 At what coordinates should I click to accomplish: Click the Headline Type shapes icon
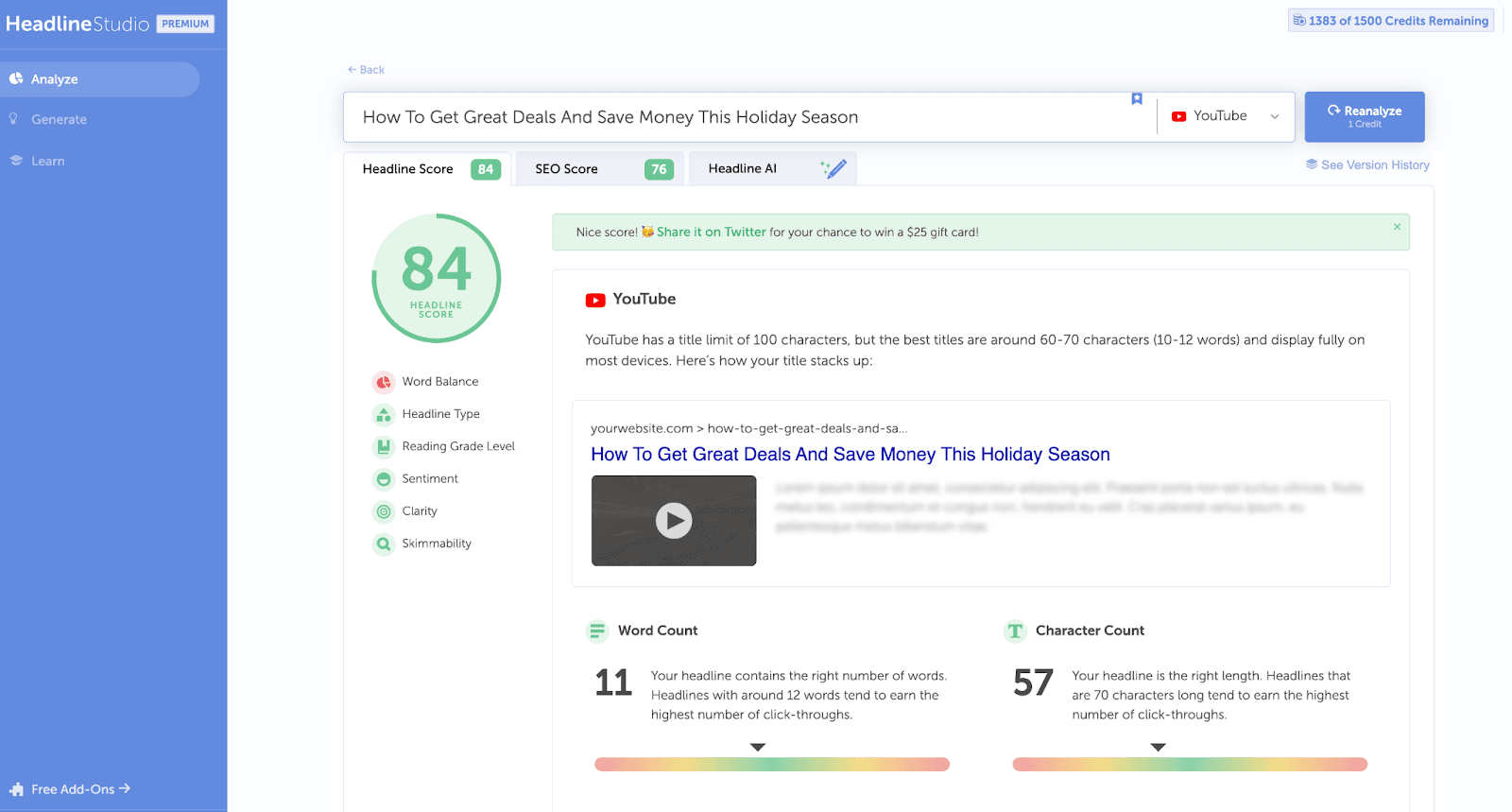coord(384,414)
